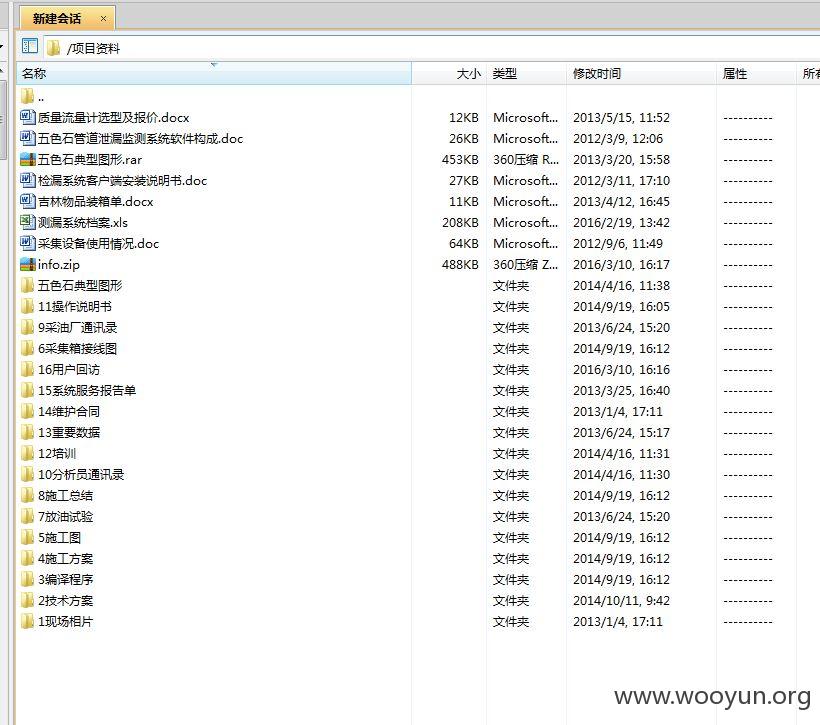The width and height of the screenshot is (820, 725).
Task: Click folder name 3编译程序
Action: tap(65, 580)
